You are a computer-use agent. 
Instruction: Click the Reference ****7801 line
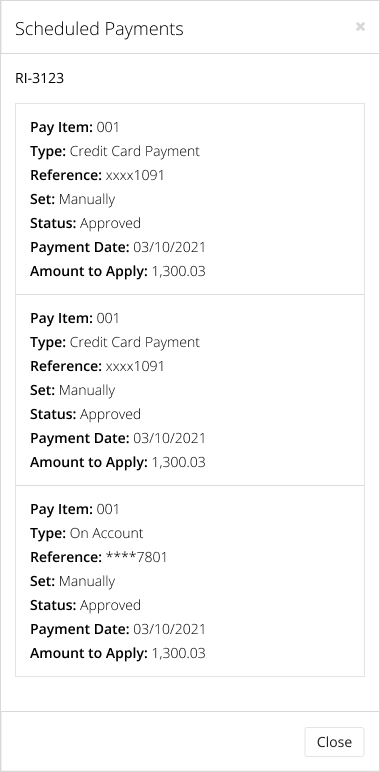point(98,557)
